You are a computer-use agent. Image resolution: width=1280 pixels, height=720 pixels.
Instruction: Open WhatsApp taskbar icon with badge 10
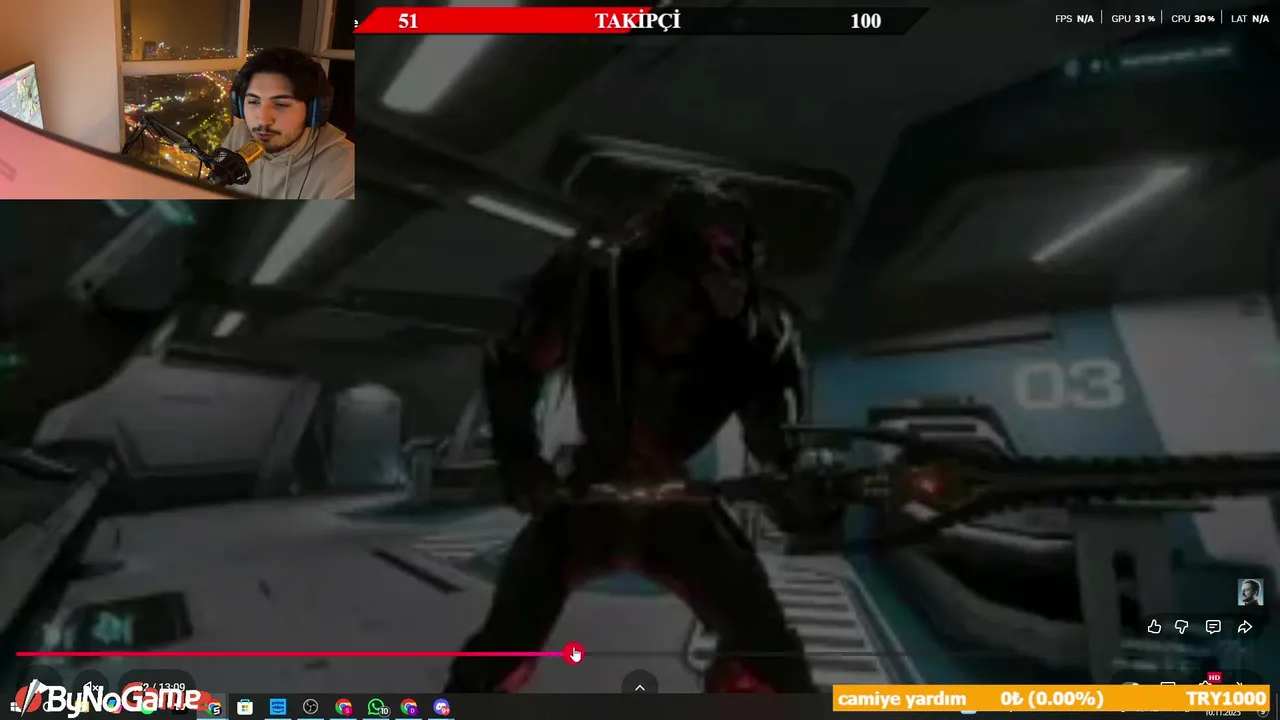pyautogui.click(x=376, y=708)
